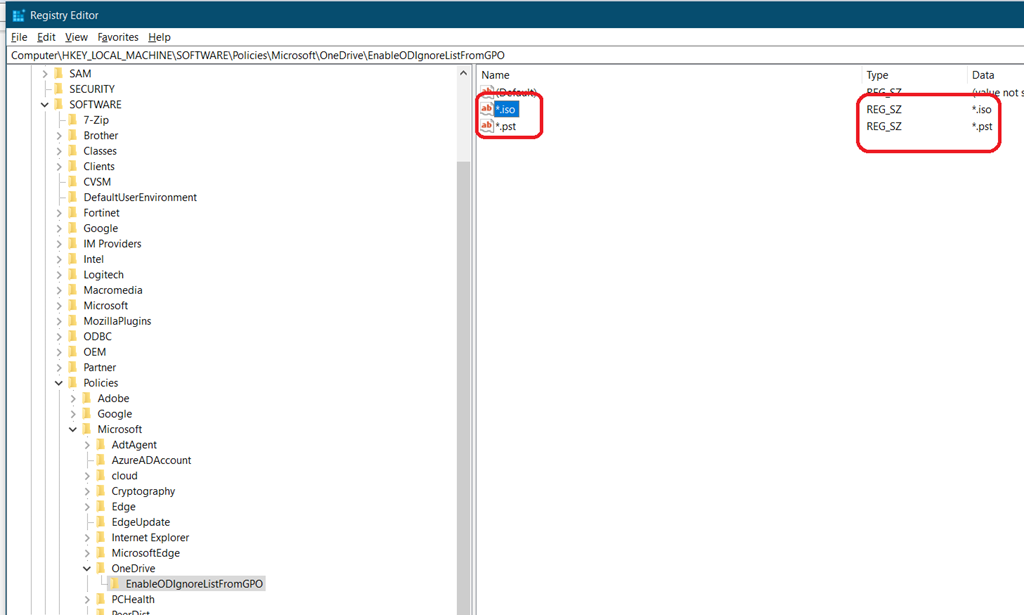Select the SOFTWARE folder icon
1024x615 pixels.
pyautogui.click(x=59, y=104)
